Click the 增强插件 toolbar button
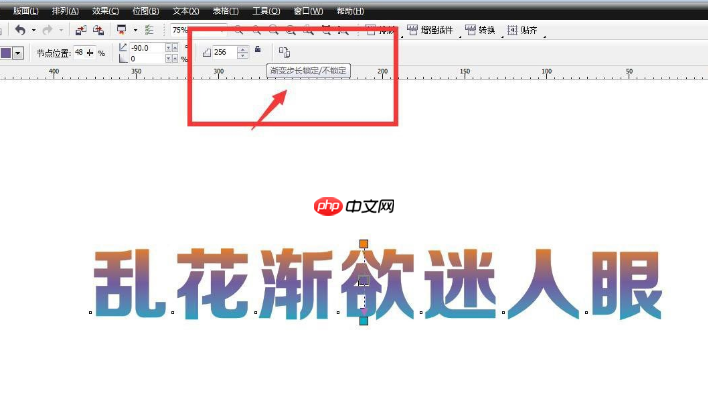This screenshot has height=413, width=708. coord(430,30)
